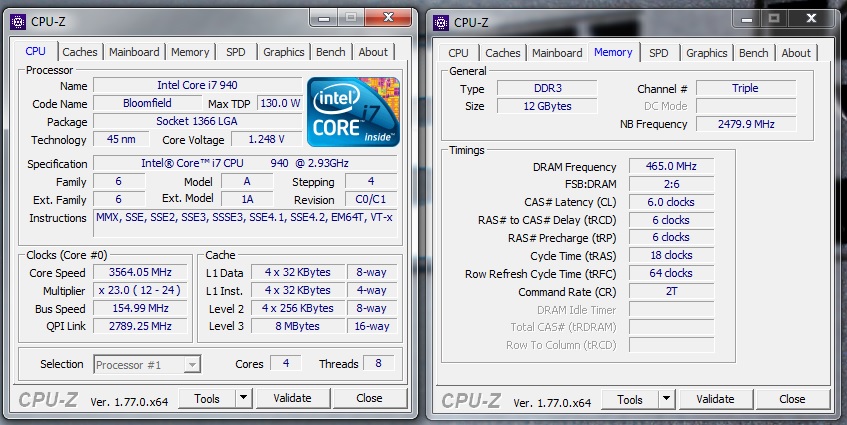Click Channel # value 'Triple'
The height and width of the screenshot is (425, 847).
[746, 88]
